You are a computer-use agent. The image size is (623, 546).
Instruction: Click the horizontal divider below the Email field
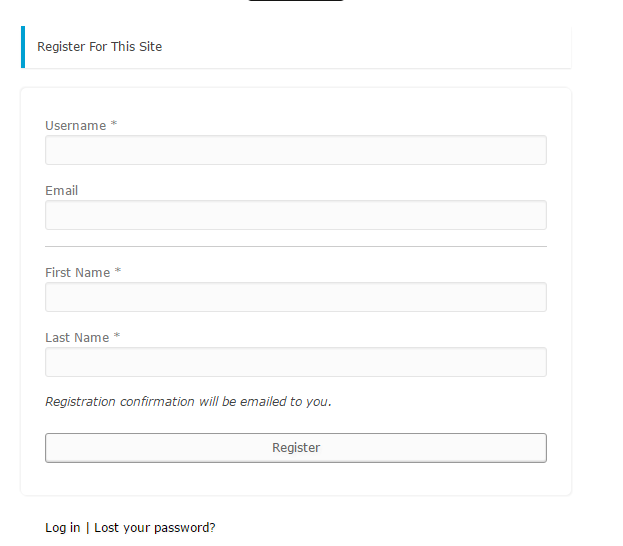[296, 246]
